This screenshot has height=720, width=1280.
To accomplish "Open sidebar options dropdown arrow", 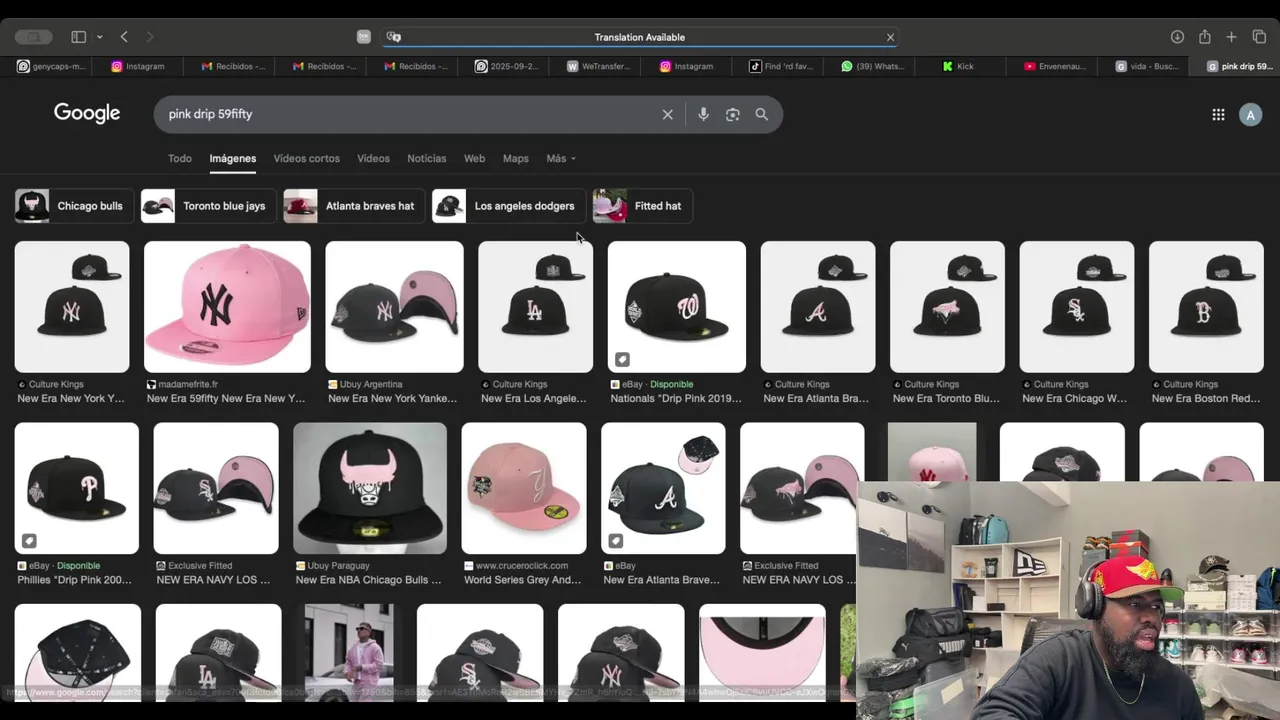I will [99, 37].
